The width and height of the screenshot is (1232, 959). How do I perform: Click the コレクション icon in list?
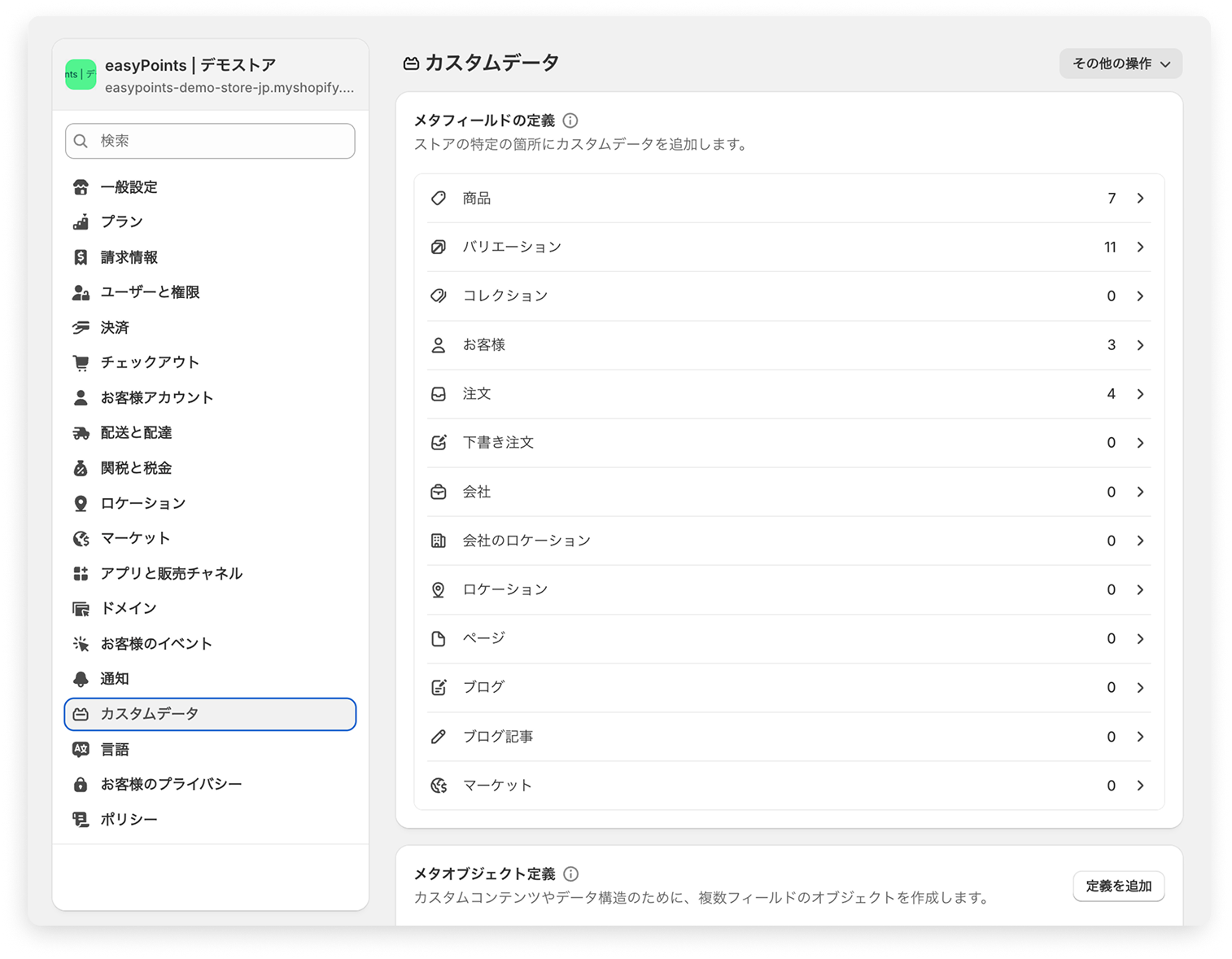tap(439, 296)
